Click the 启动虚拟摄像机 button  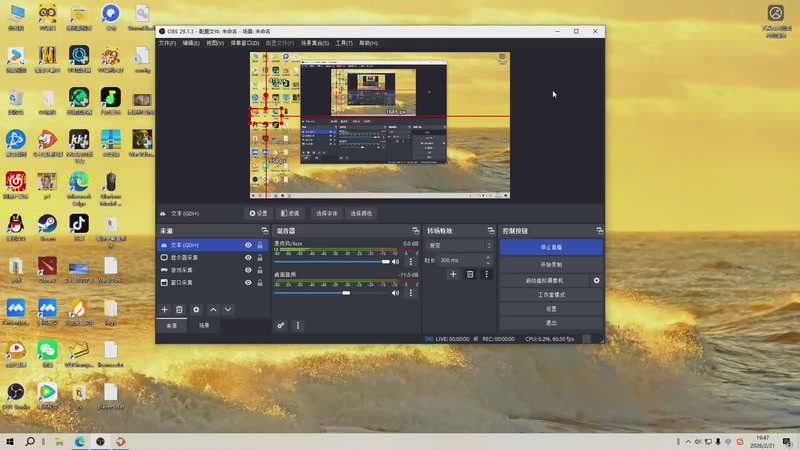tap(544, 281)
